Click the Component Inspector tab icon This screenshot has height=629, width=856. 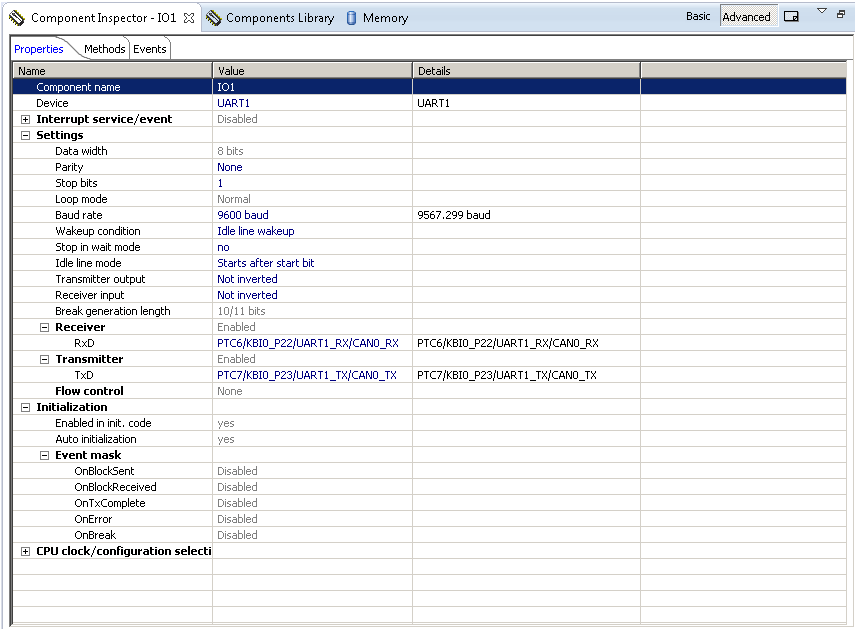click(x=17, y=18)
